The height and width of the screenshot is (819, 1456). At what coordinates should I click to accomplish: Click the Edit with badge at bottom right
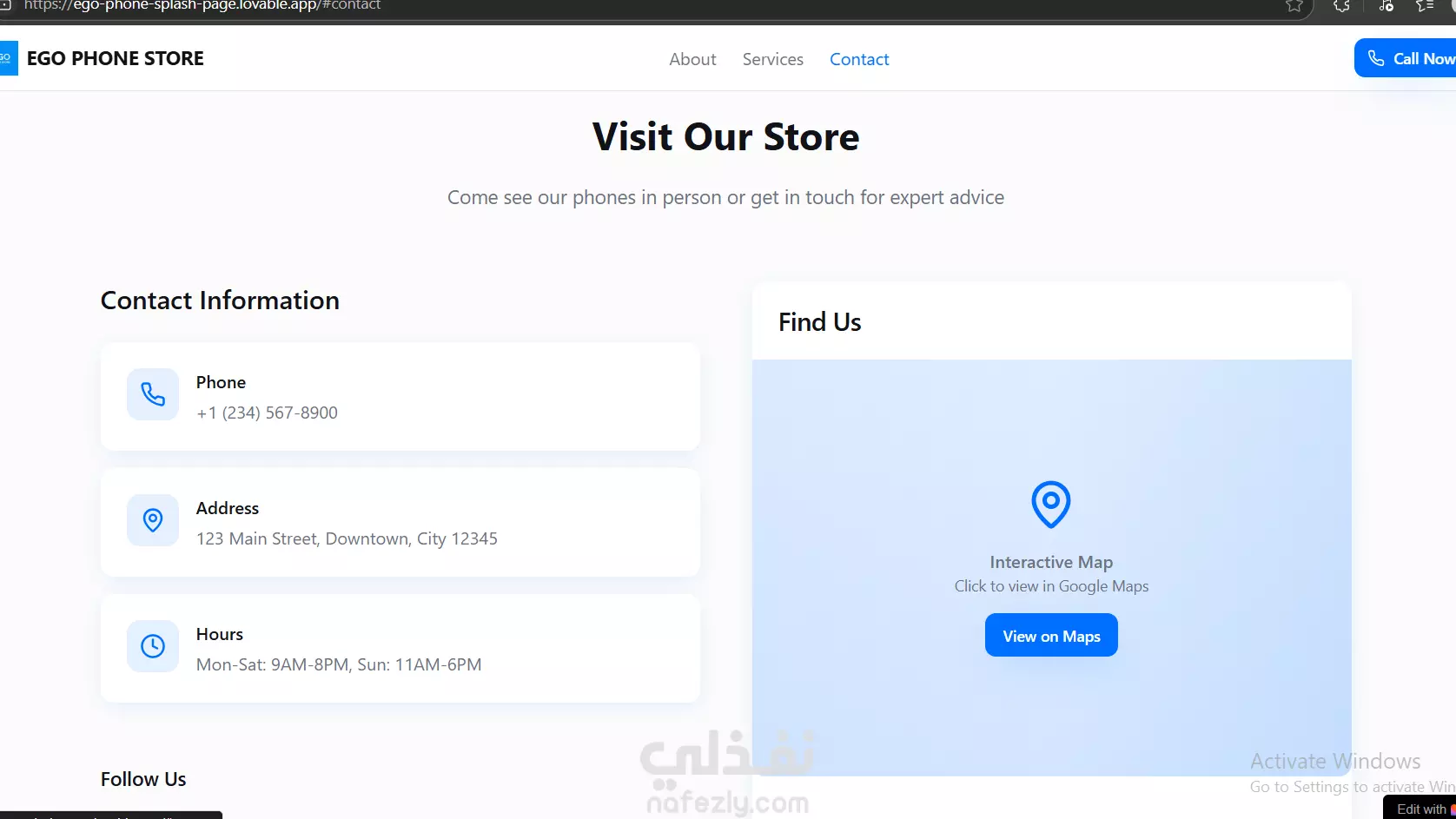(1421, 809)
